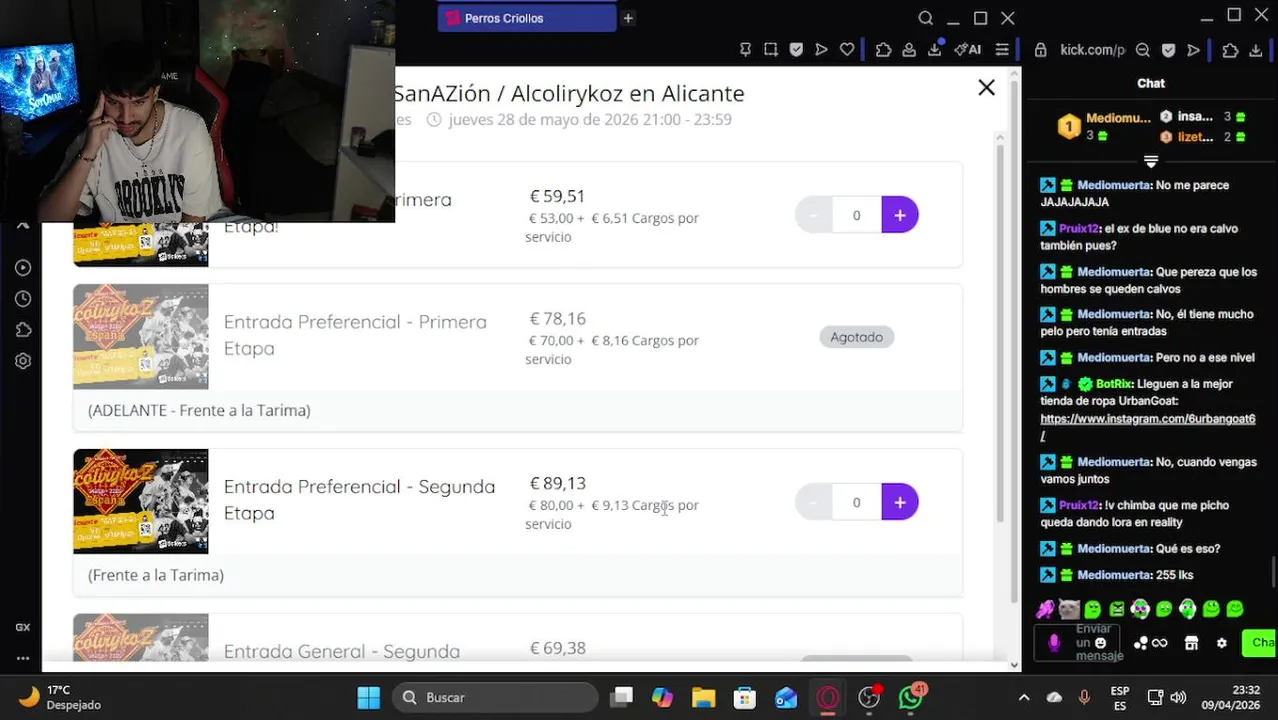Click the Entrada Preferencial - Segunda Etapa thumbnail
1278x720 pixels.
tap(141, 501)
